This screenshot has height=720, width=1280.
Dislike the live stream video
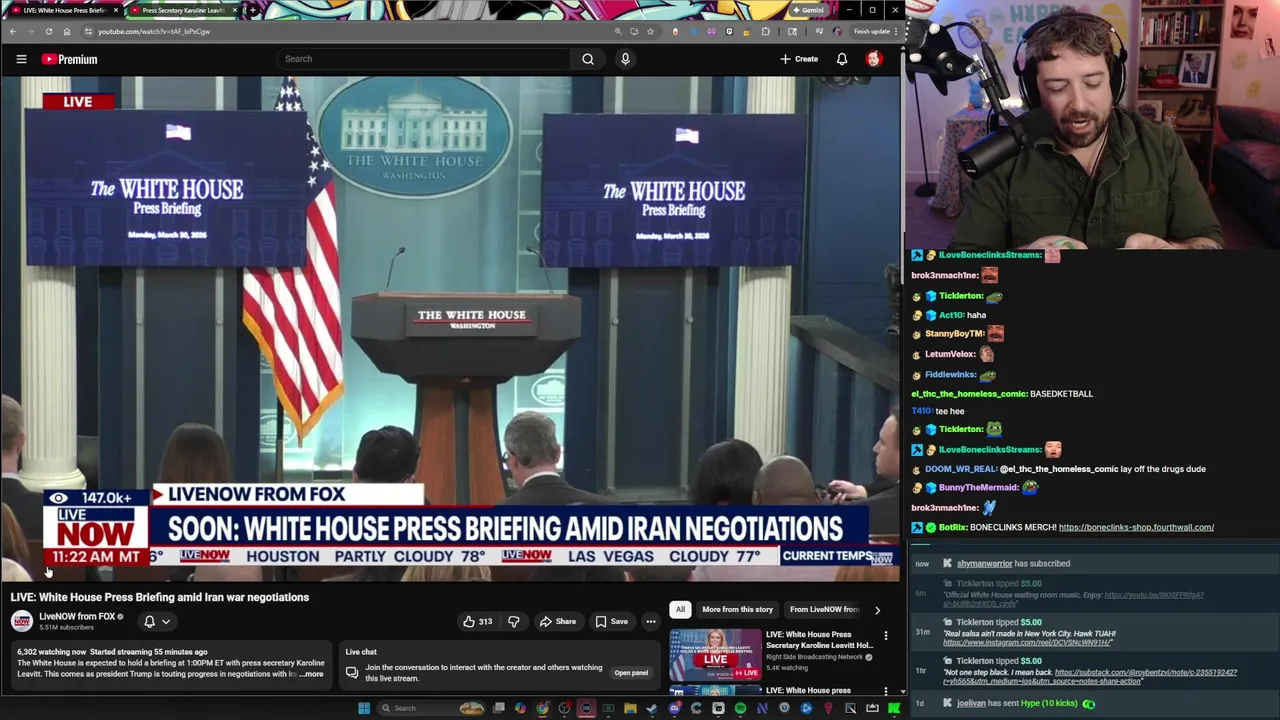(514, 621)
